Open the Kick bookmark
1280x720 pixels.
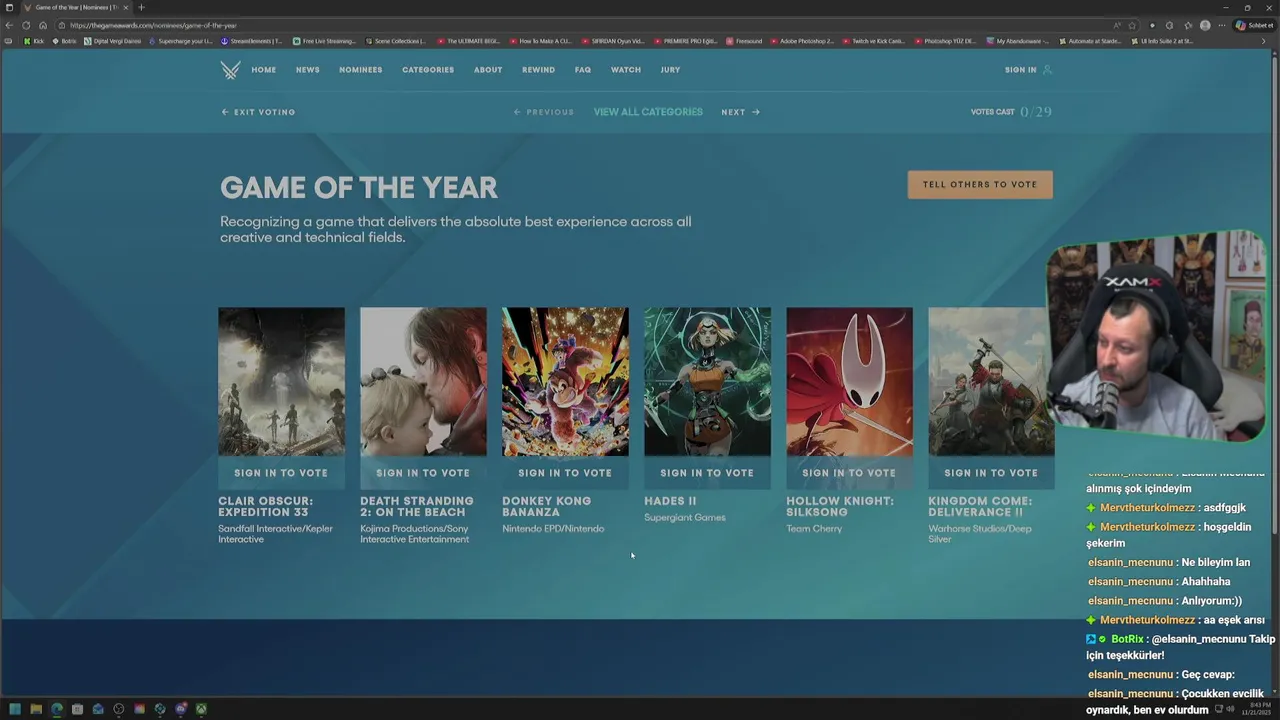[34, 41]
